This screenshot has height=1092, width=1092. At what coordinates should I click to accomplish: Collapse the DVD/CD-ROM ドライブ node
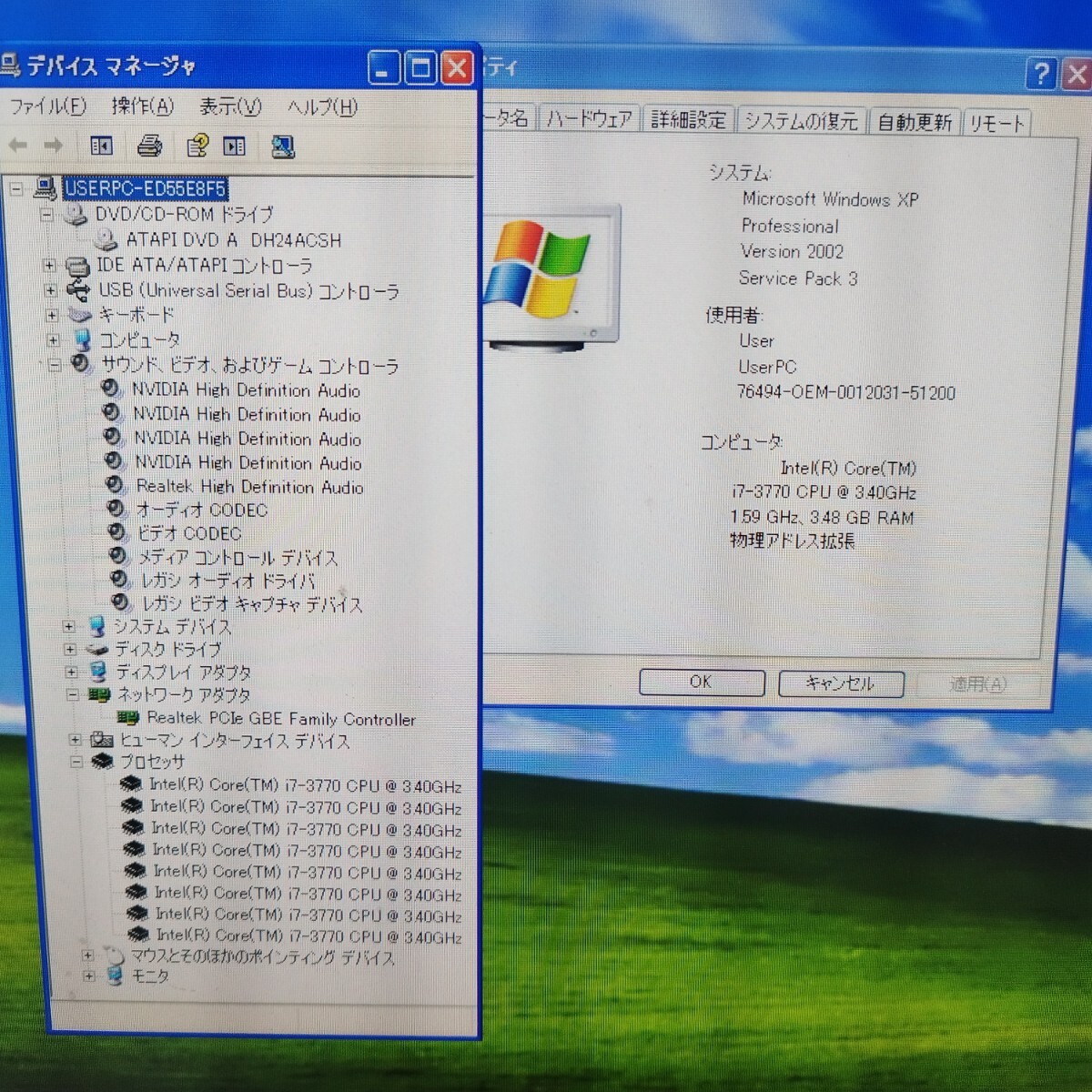tap(46, 216)
